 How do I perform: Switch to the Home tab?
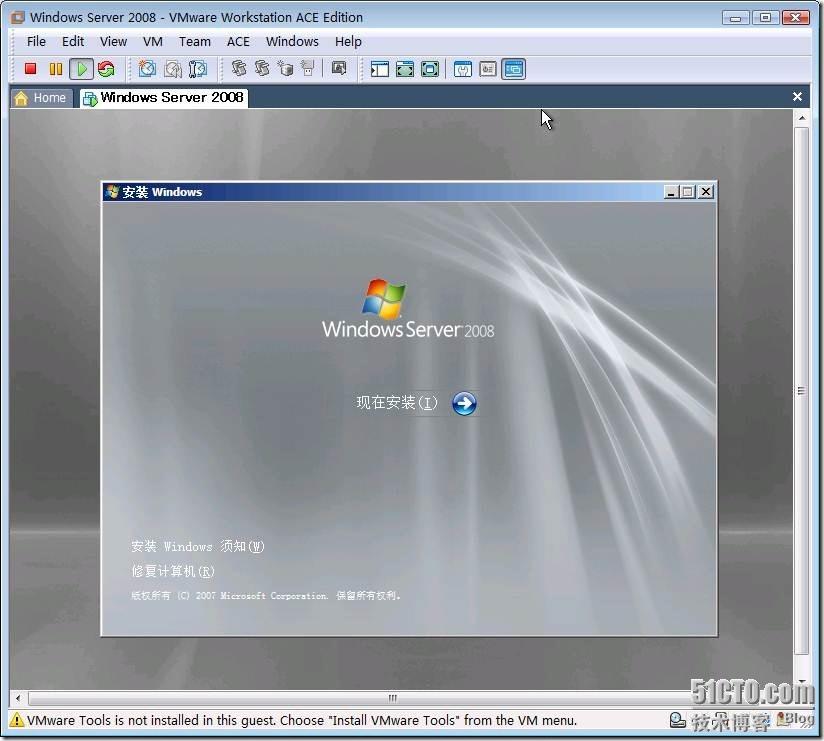[x=41, y=98]
